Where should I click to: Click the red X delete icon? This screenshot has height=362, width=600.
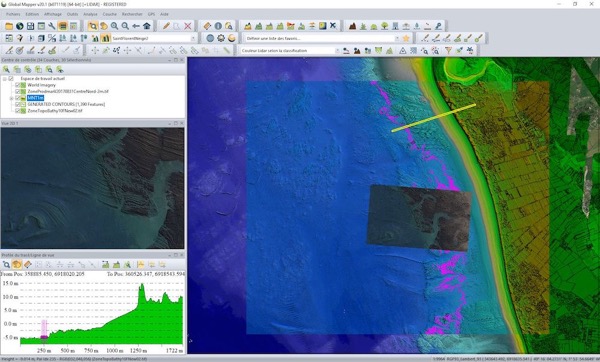188,26
